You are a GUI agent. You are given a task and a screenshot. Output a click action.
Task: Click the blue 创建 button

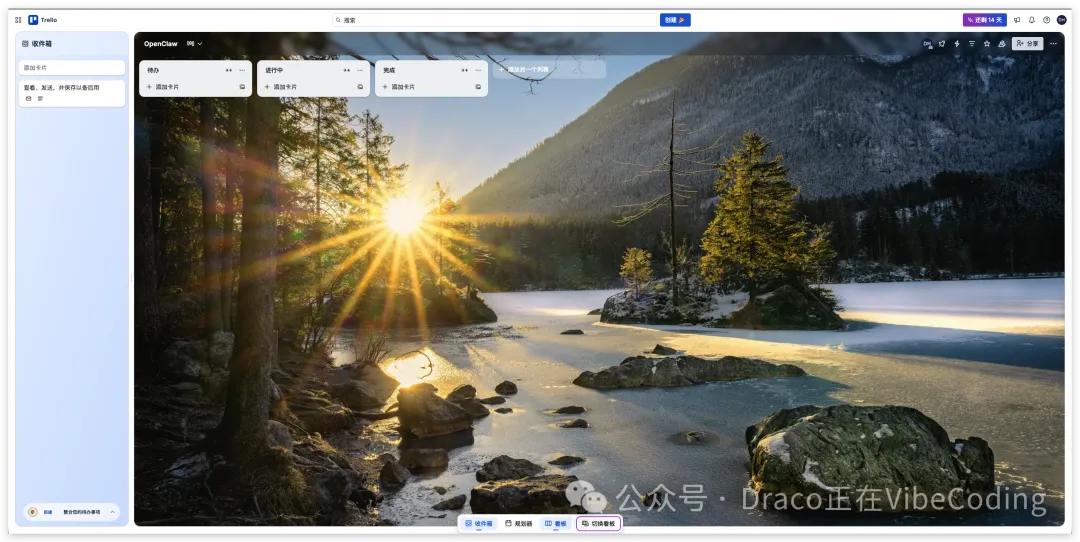tap(675, 20)
